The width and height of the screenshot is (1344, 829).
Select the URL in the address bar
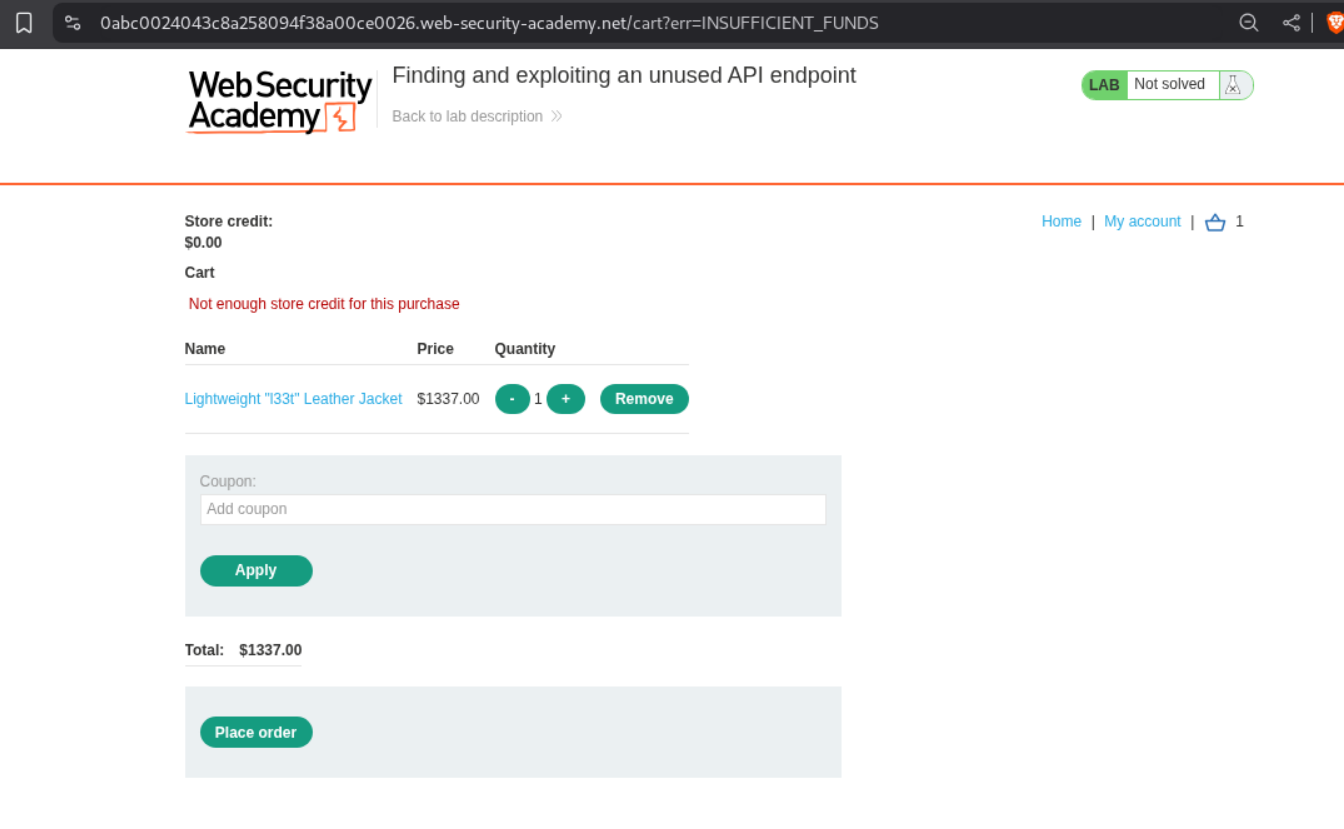(x=488, y=22)
